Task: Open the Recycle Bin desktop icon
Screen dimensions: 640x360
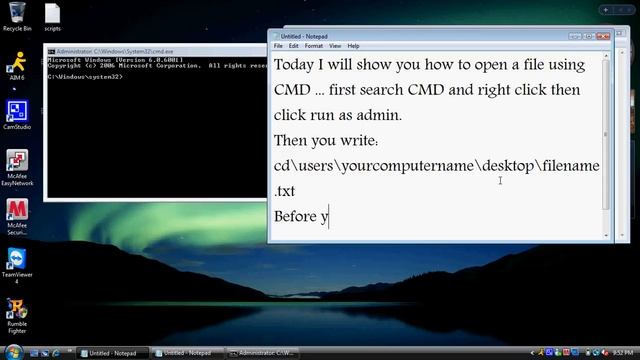Action: click(x=17, y=16)
